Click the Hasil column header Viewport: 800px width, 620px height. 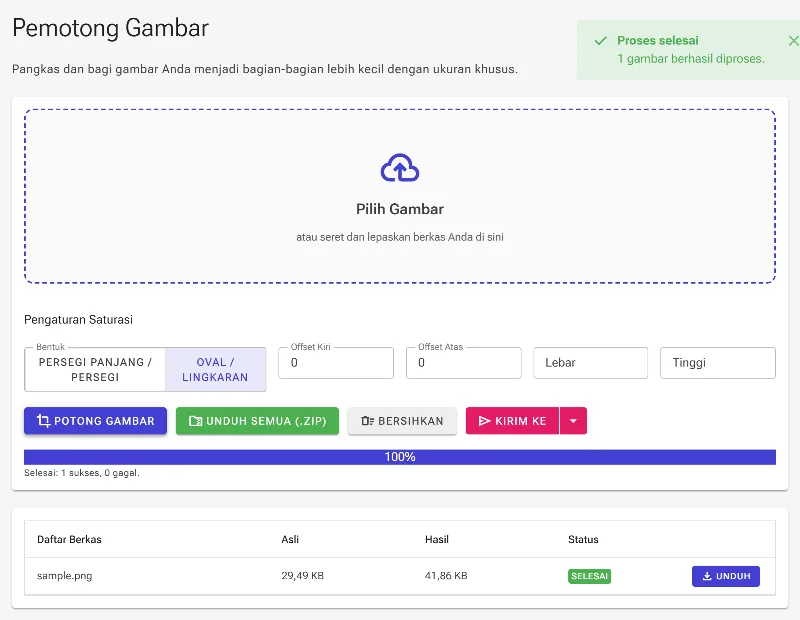pyautogui.click(x=437, y=539)
